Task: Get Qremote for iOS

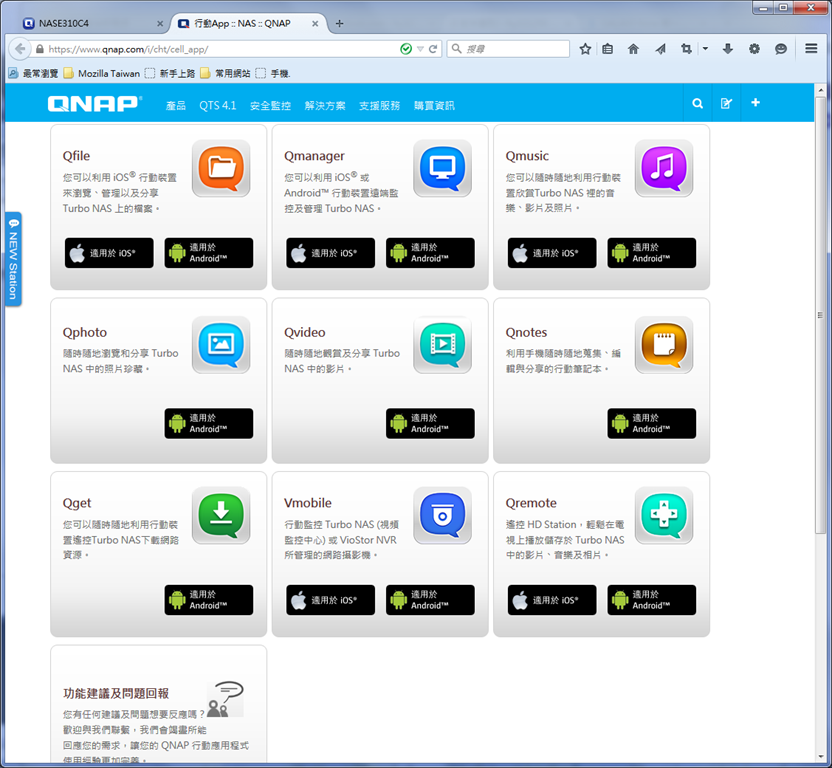Action: point(552,600)
